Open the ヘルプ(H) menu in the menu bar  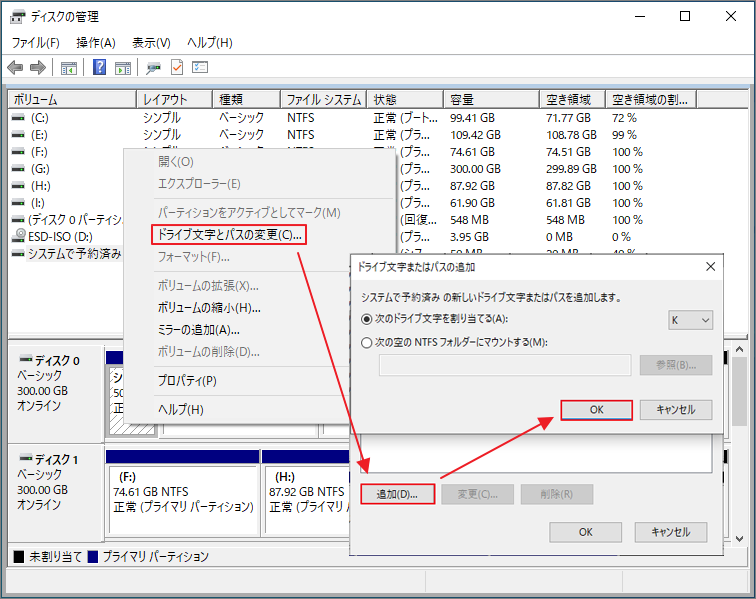coord(210,43)
